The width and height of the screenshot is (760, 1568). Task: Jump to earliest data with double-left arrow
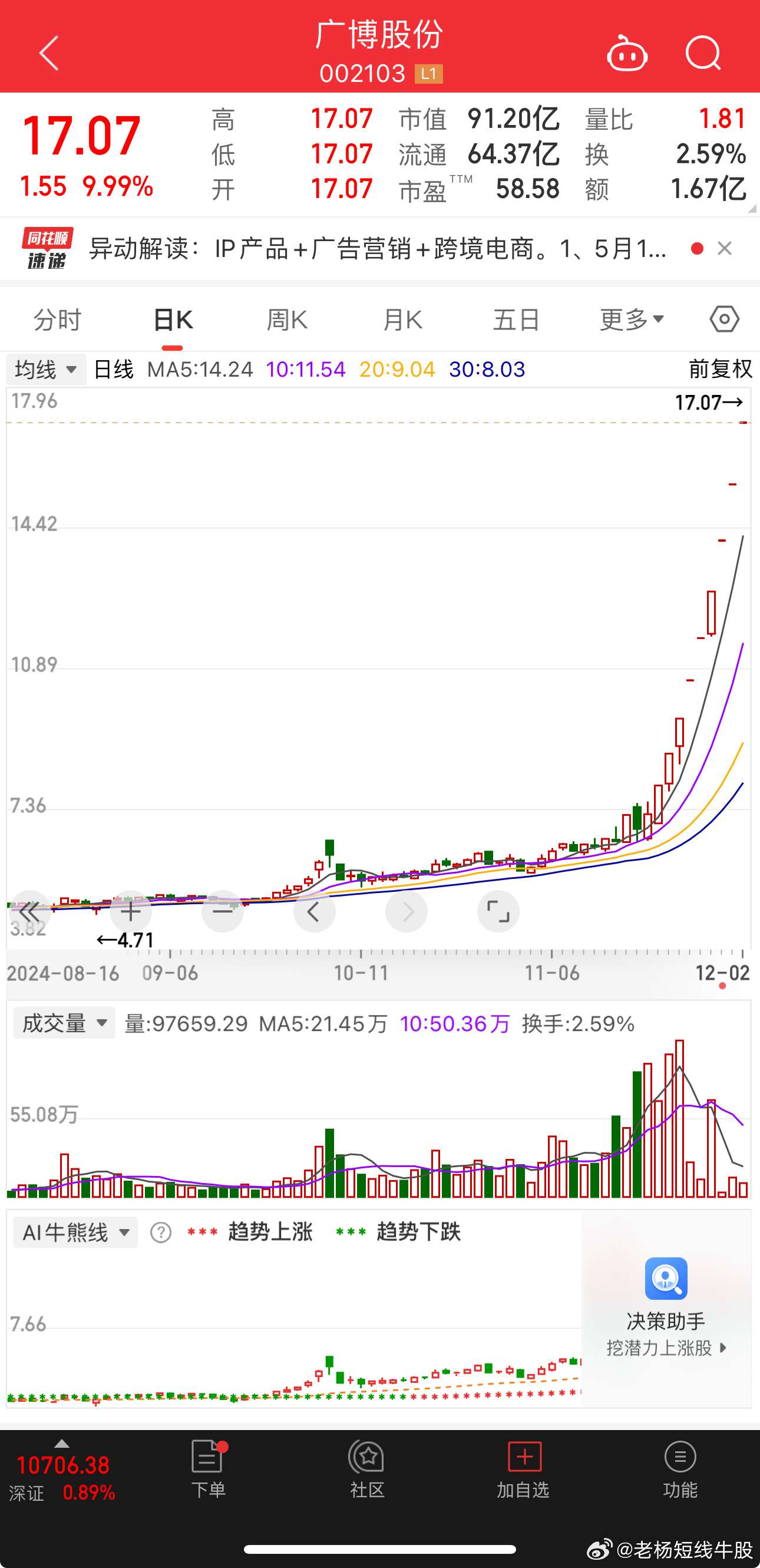(x=29, y=911)
